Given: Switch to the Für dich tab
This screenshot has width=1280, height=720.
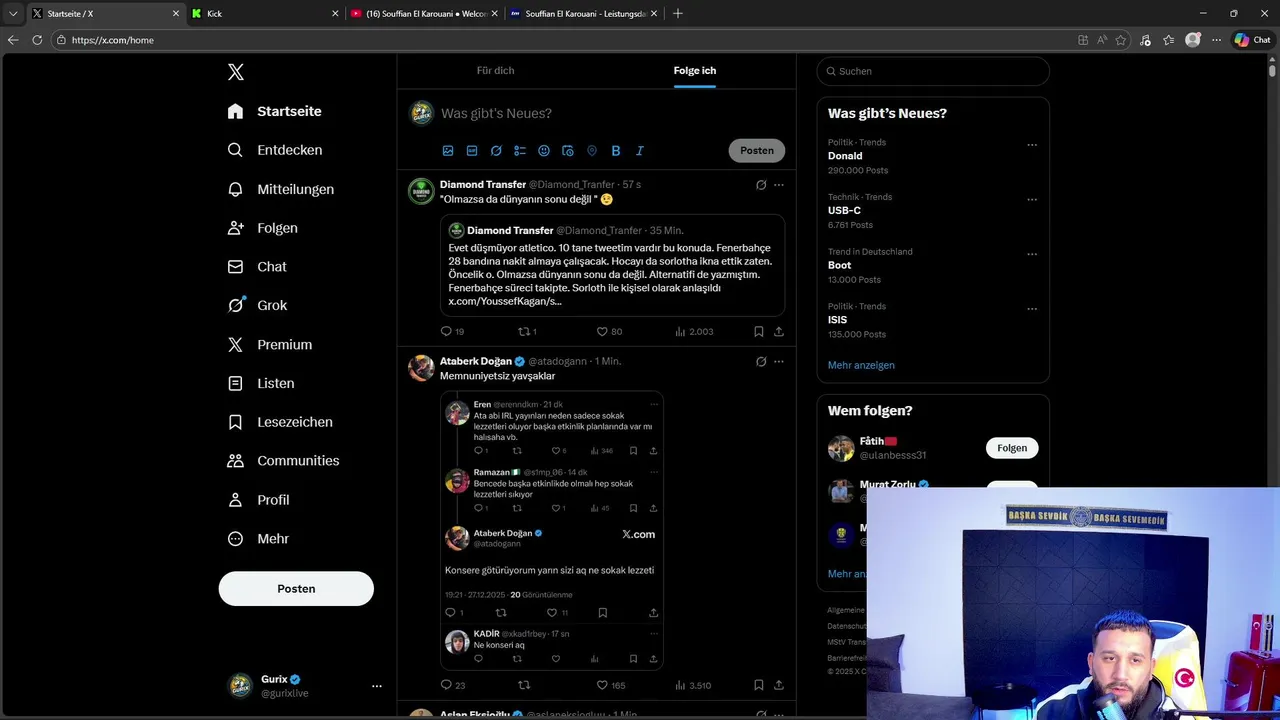Looking at the screenshot, I should coord(495,71).
